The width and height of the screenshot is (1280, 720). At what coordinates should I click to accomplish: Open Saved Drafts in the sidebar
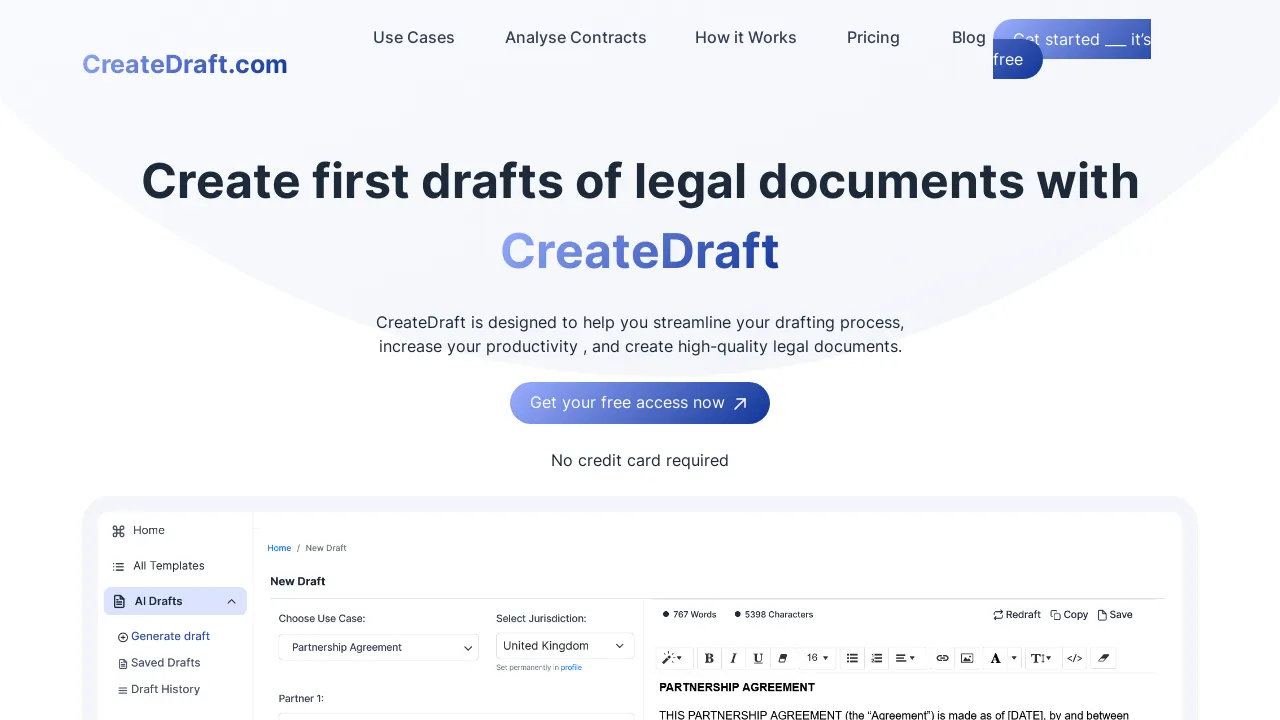165,662
